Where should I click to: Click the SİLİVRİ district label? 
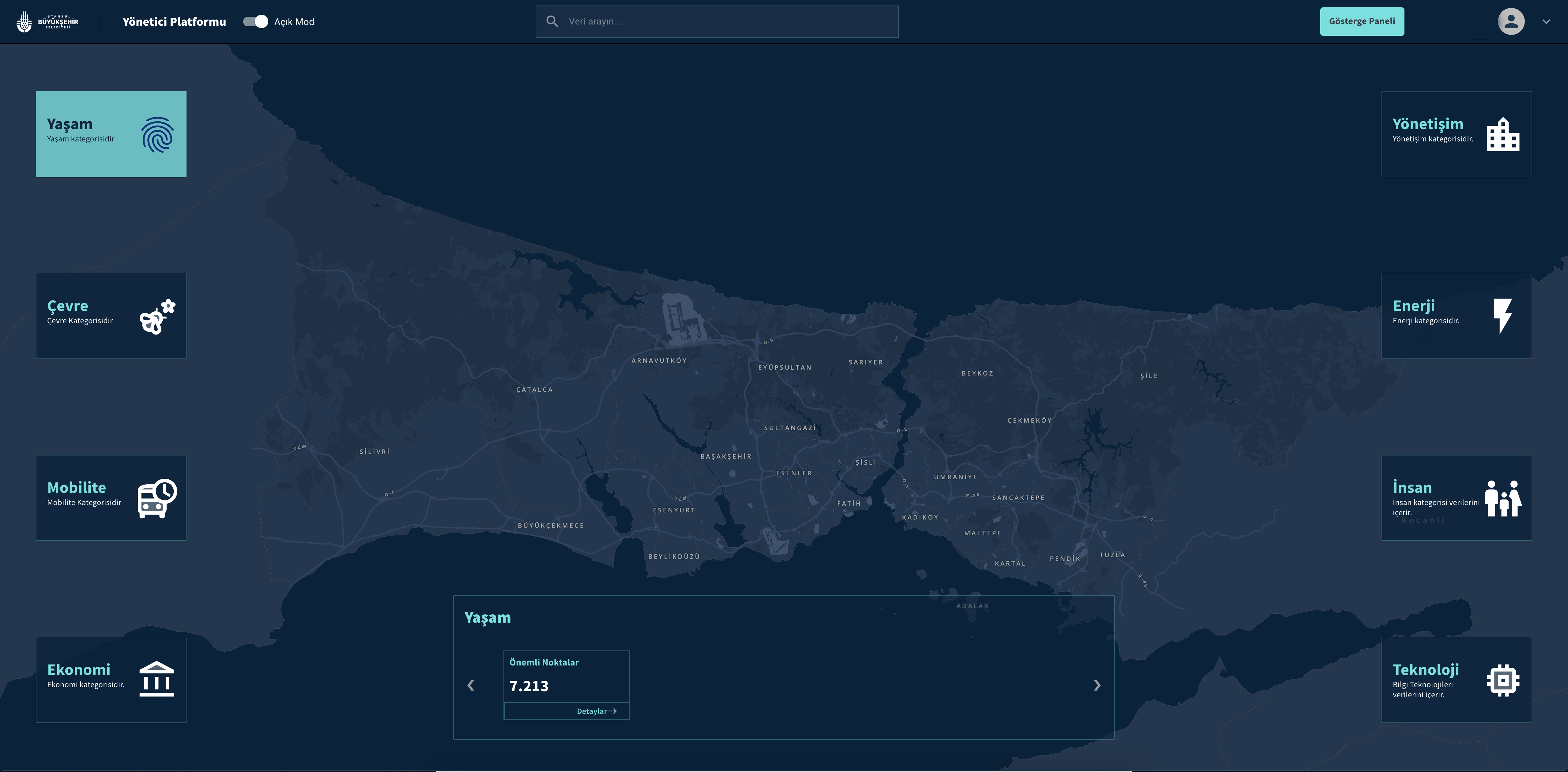click(x=374, y=452)
